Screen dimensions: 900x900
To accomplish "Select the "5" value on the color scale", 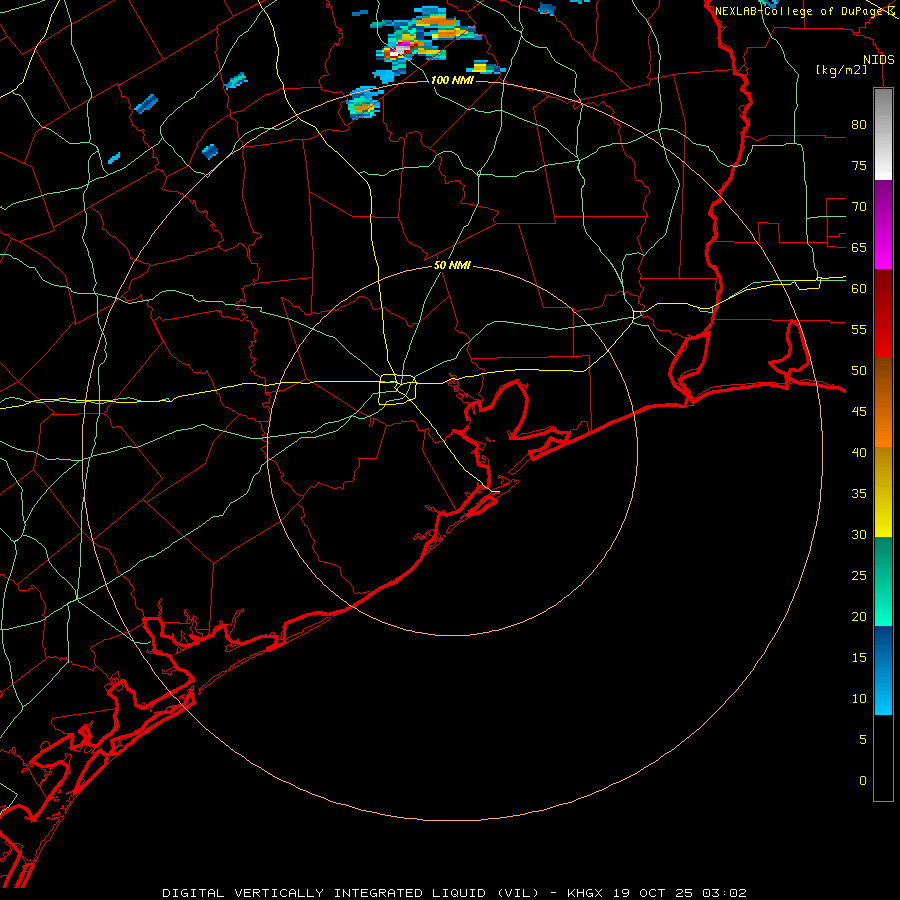I will (863, 740).
